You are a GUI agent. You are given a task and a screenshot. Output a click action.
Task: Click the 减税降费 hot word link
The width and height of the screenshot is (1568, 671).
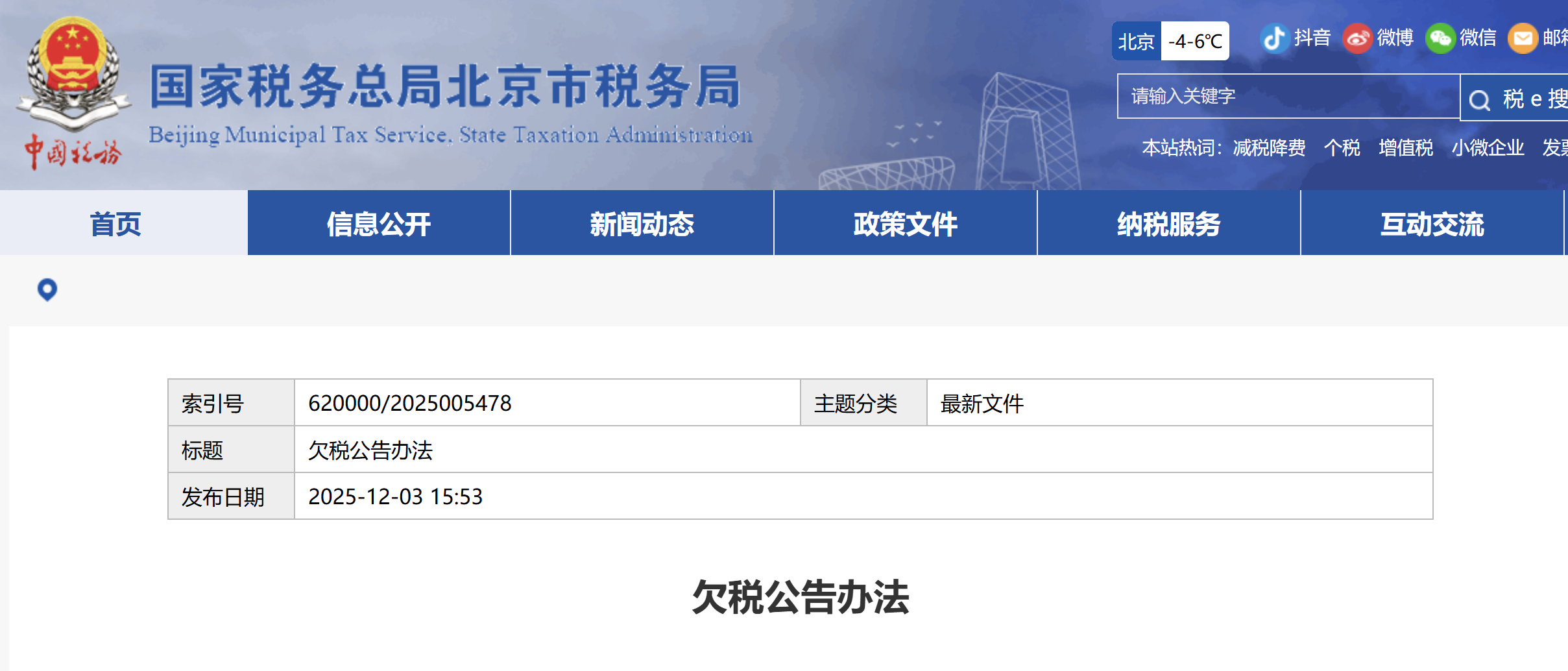[1270, 147]
